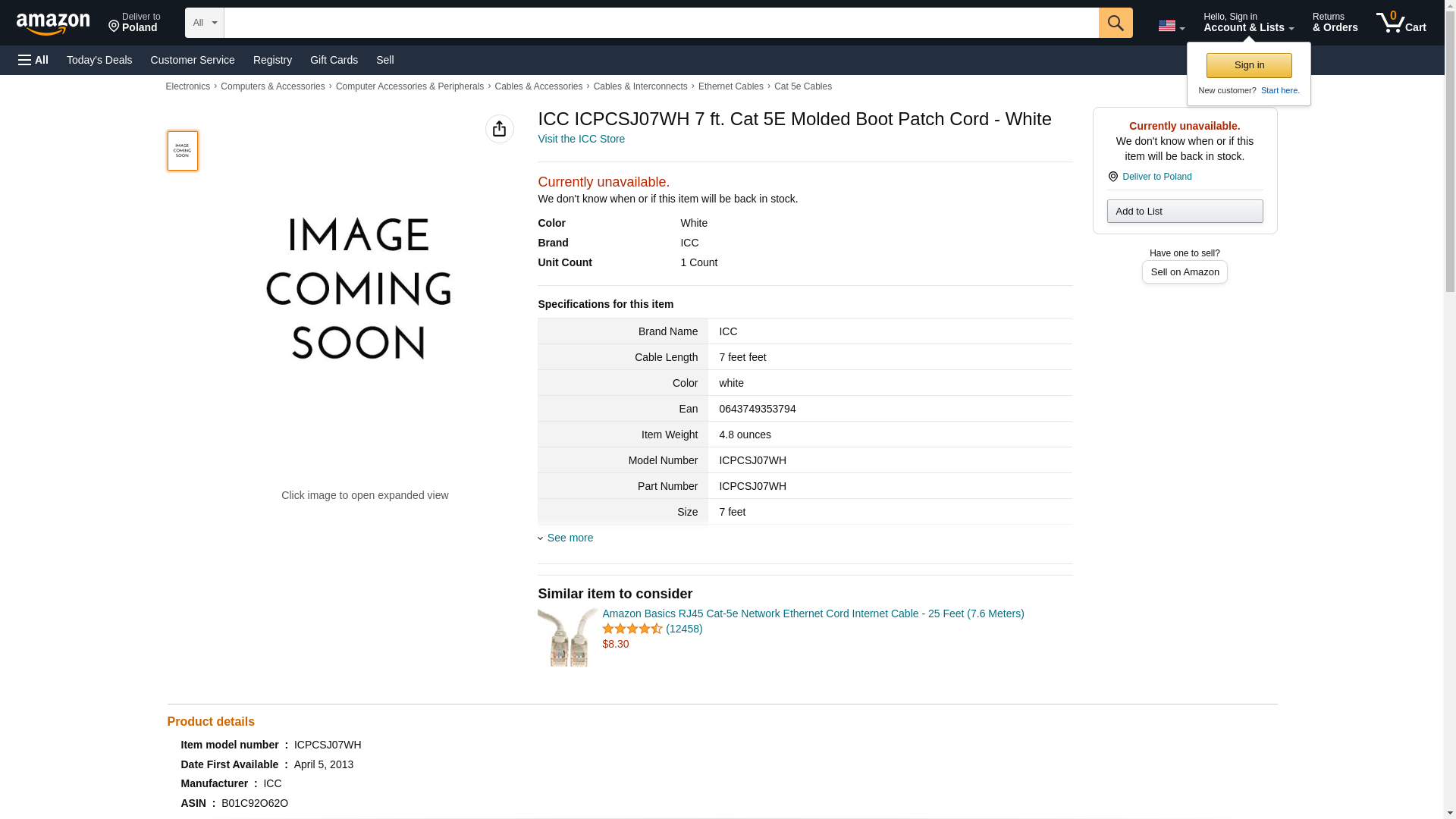The height and width of the screenshot is (819, 1456).
Task: Click the star rating of the Amazon Basics cable
Action: 632,629
